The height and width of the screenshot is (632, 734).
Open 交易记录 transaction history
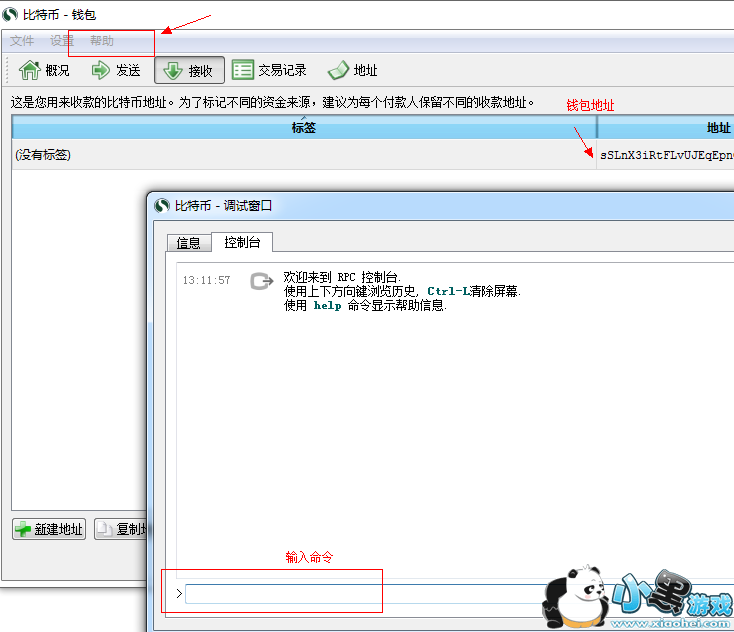[x=269, y=70]
